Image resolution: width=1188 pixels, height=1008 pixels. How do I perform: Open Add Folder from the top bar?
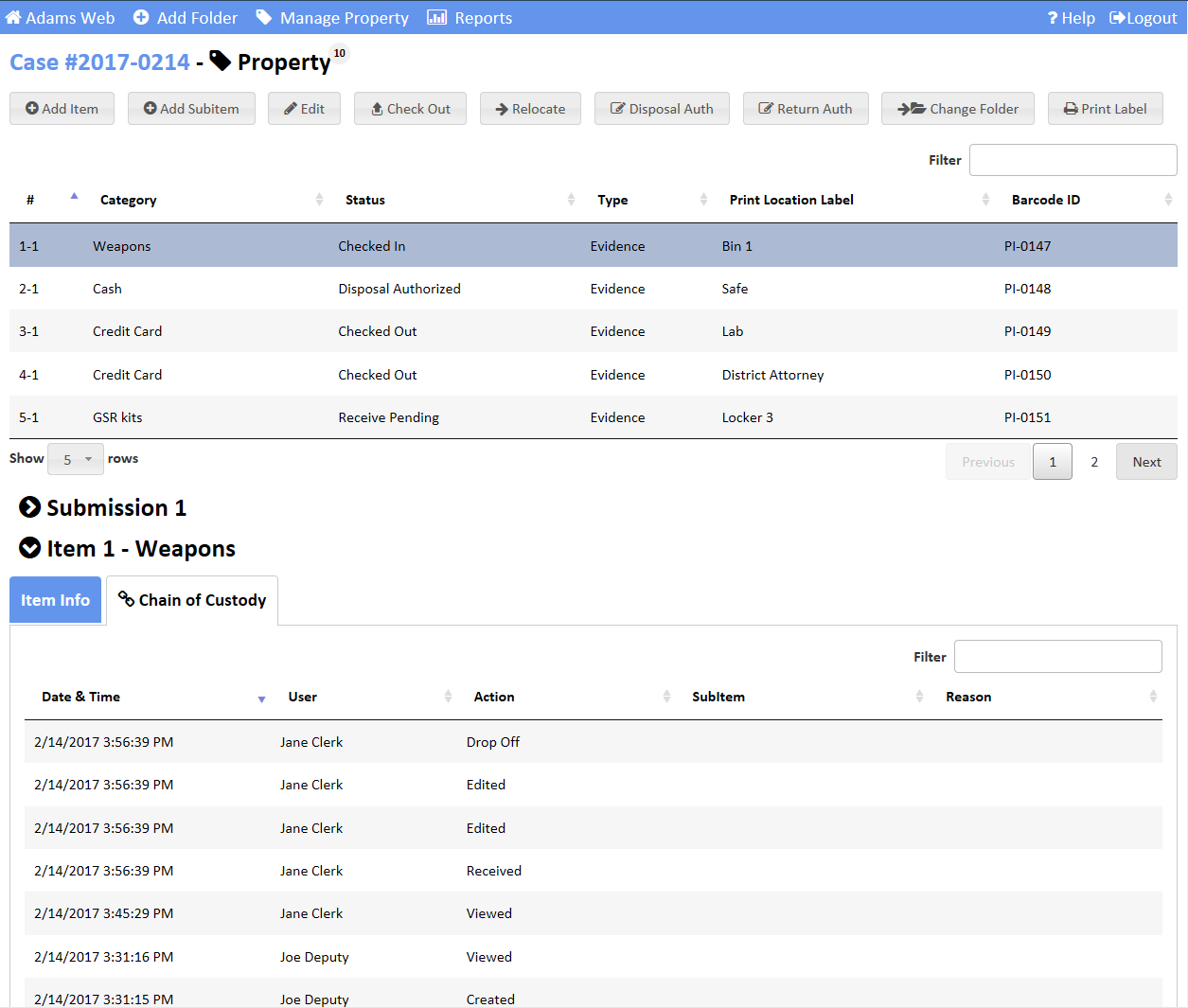coord(186,18)
